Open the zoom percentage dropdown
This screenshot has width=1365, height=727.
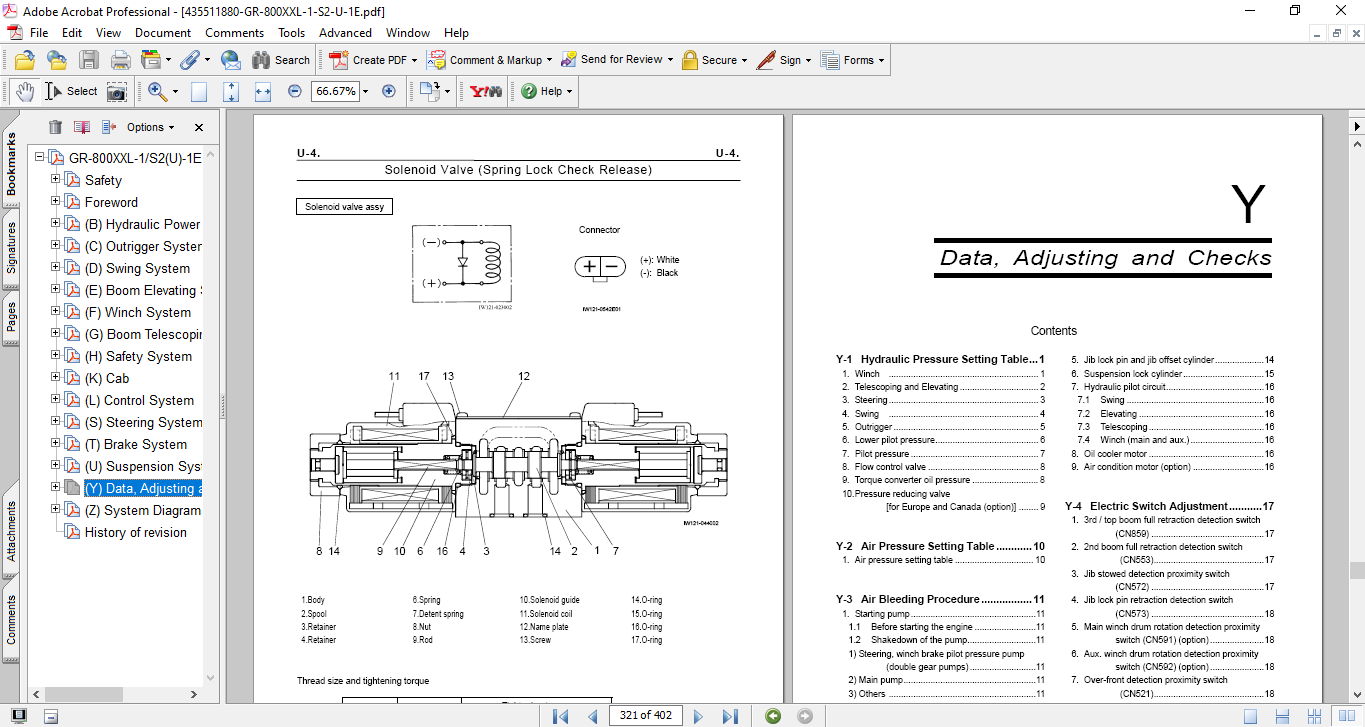(x=365, y=91)
